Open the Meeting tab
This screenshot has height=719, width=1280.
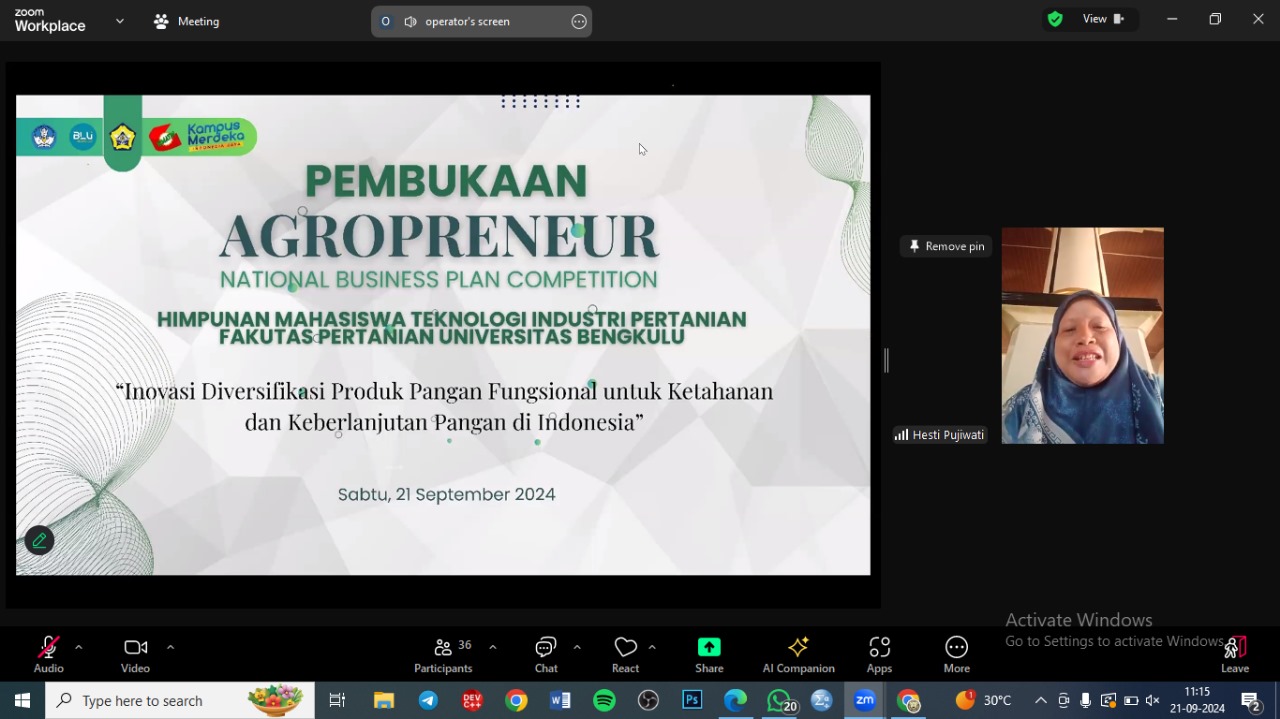click(187, 21)
